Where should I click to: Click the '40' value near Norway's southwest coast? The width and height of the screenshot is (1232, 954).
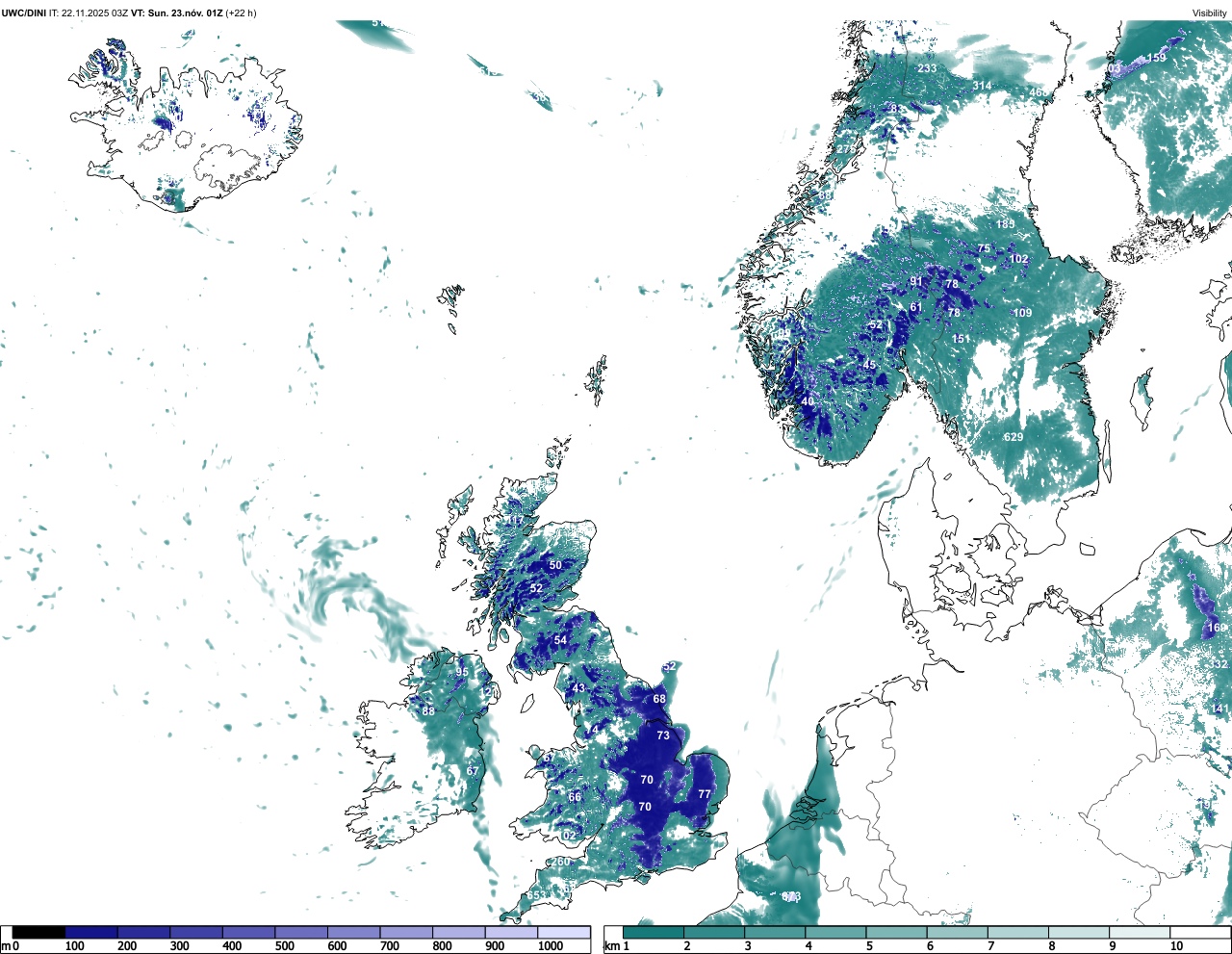pos(808,401)
